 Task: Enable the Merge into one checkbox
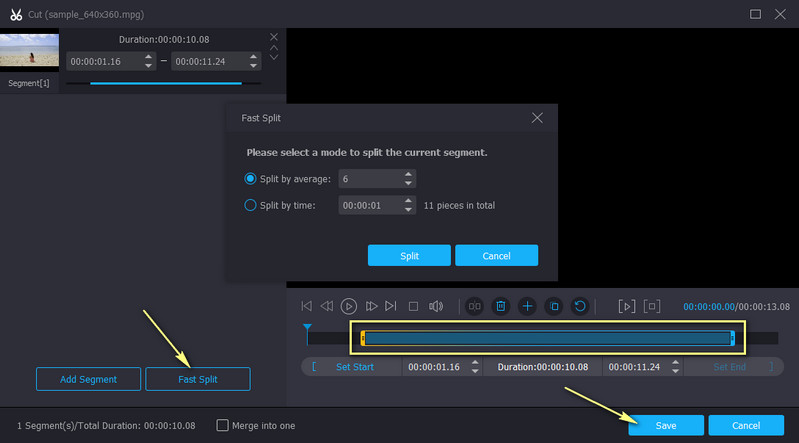223,425
